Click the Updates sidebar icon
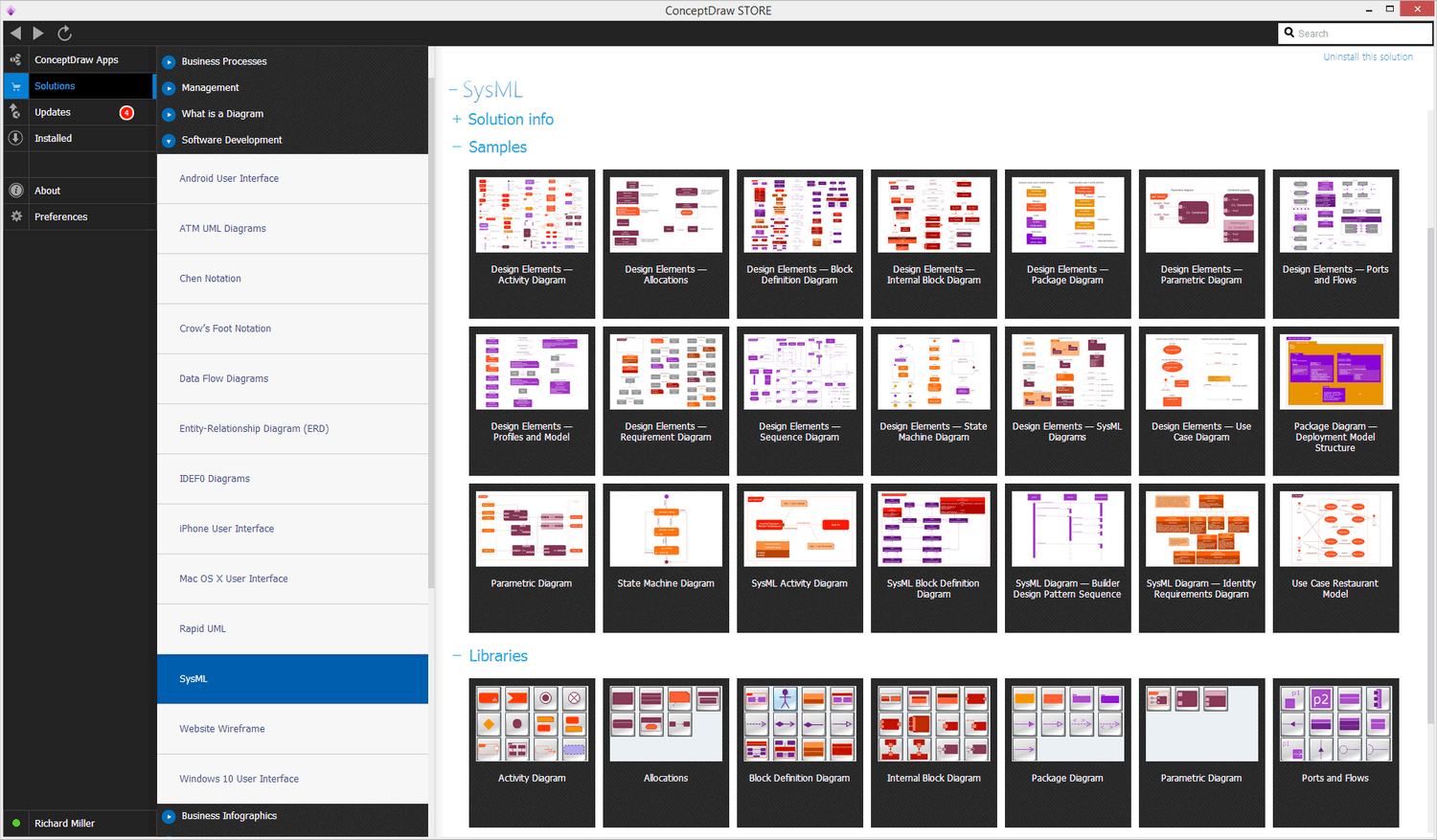 pos(15,112)
